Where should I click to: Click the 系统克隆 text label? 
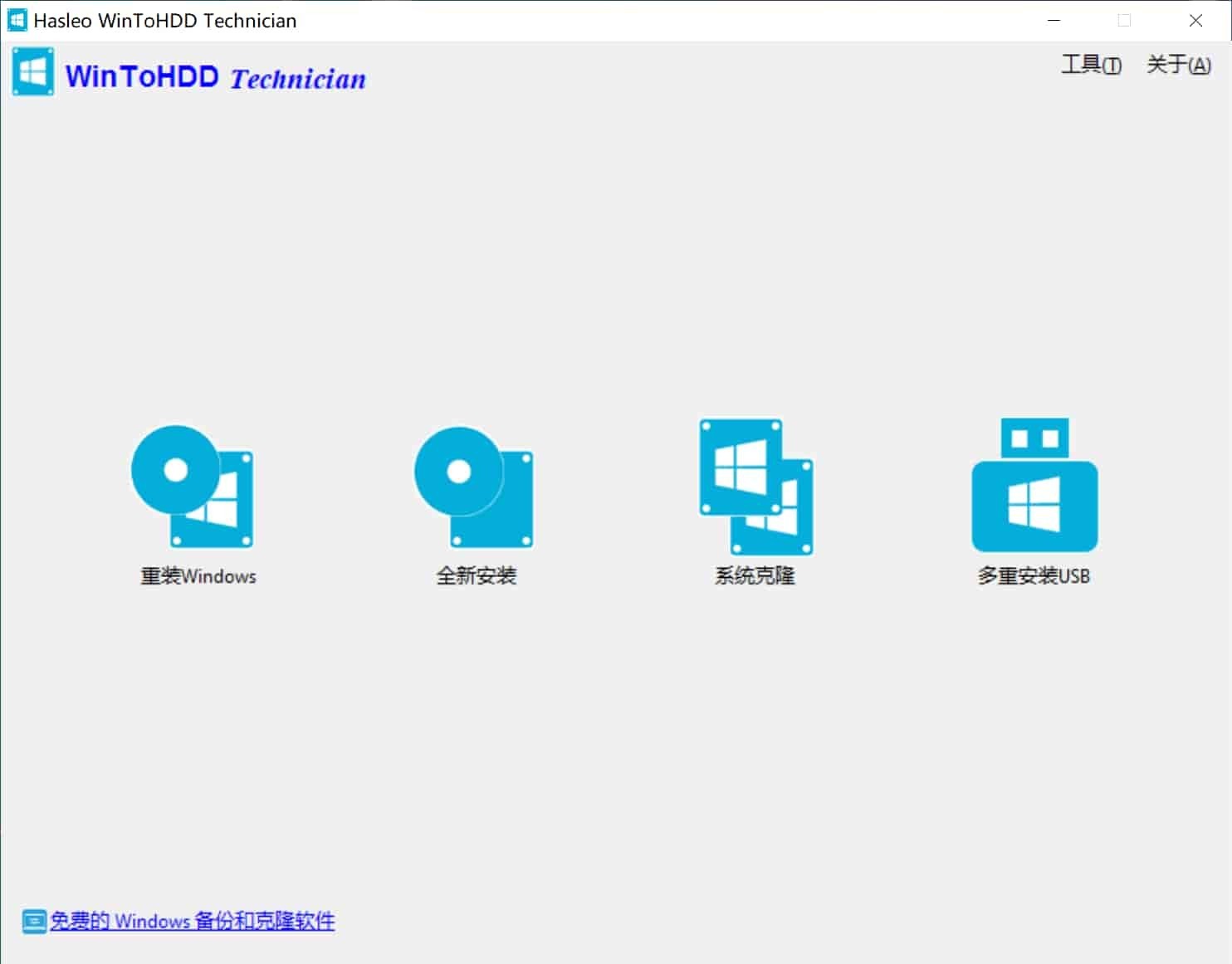pos(754,575)
